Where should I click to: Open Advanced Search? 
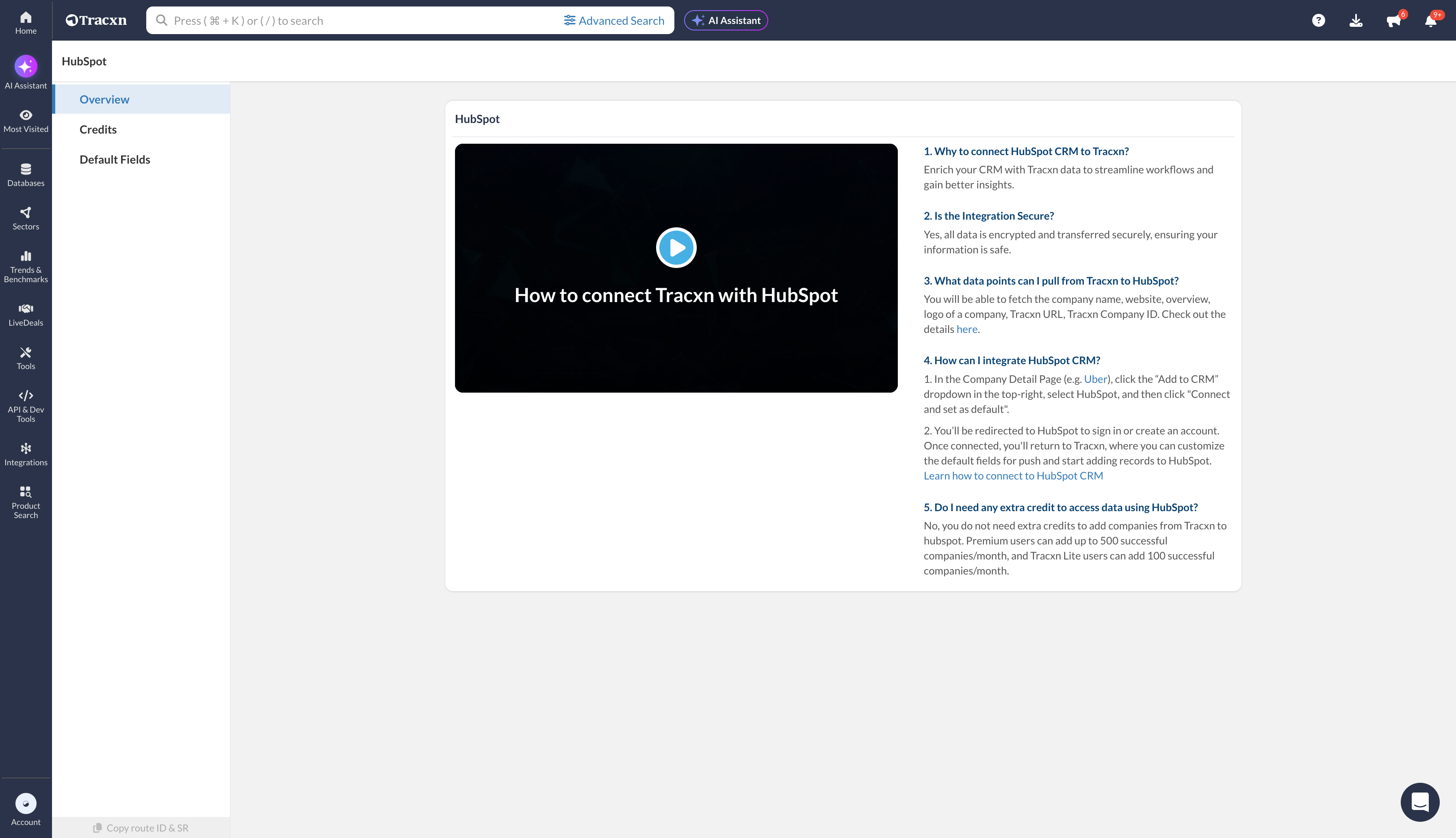point(614,20)
